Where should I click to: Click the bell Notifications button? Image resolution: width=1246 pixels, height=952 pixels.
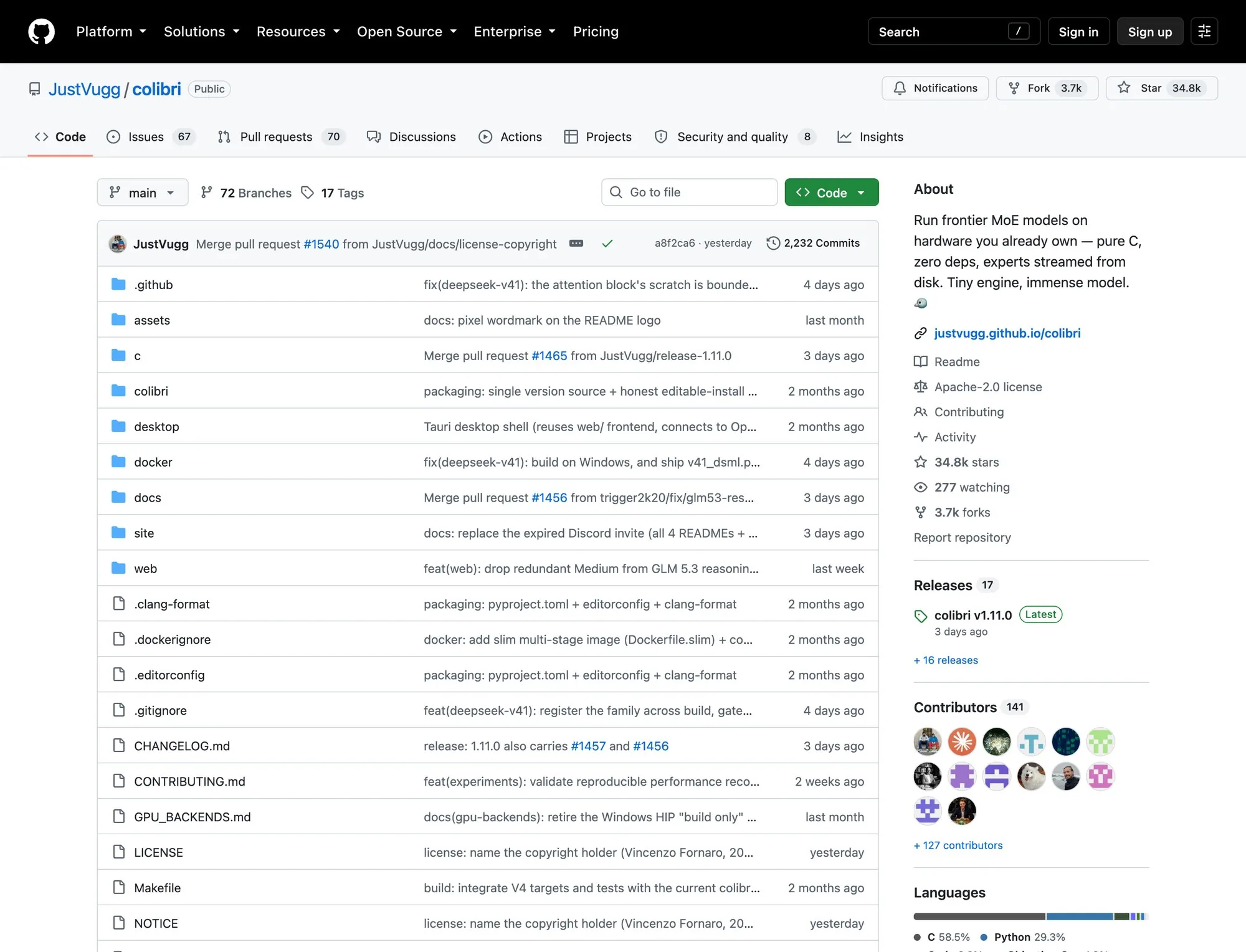pyautogui.click(x=935, y=88)
